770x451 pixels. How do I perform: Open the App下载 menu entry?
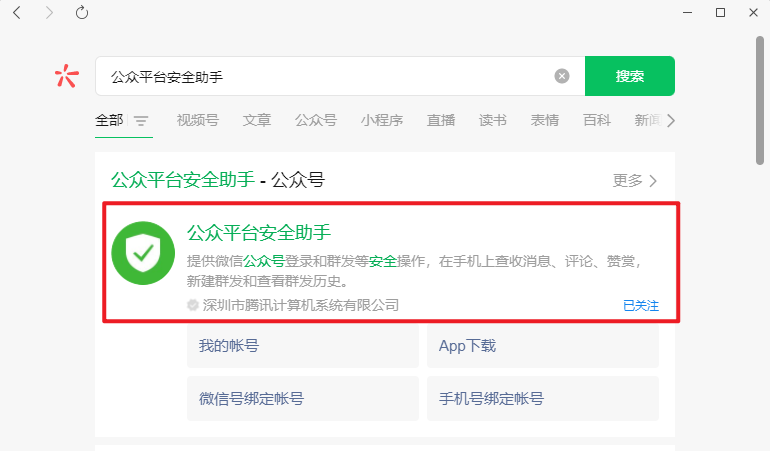543,346
